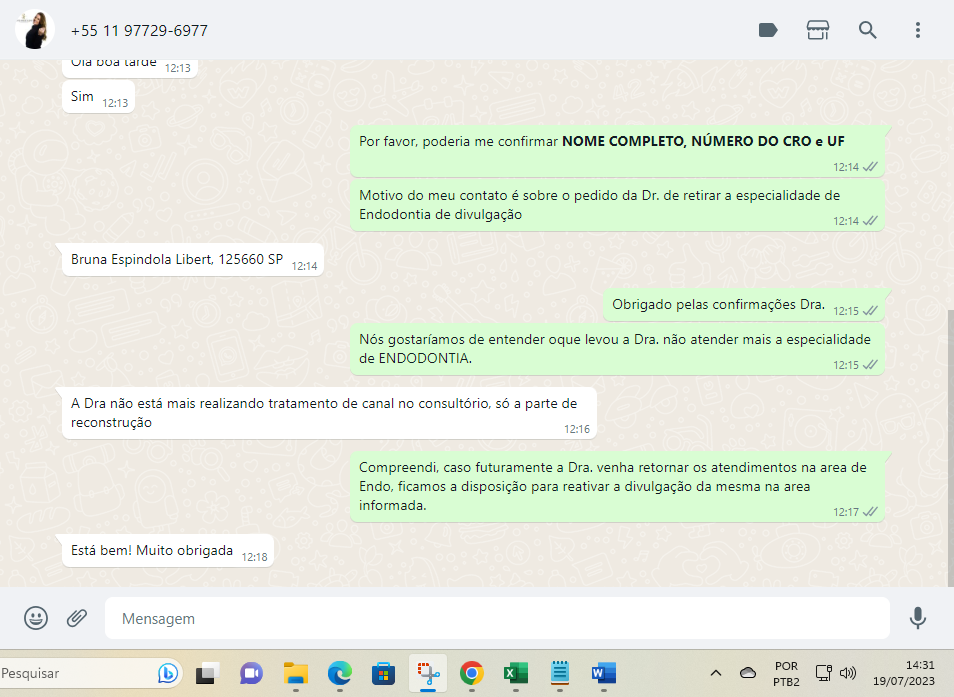The image size is (954, 697).
Task: Open contact info for +55 11 97729-6977
Action: point(139,30)
